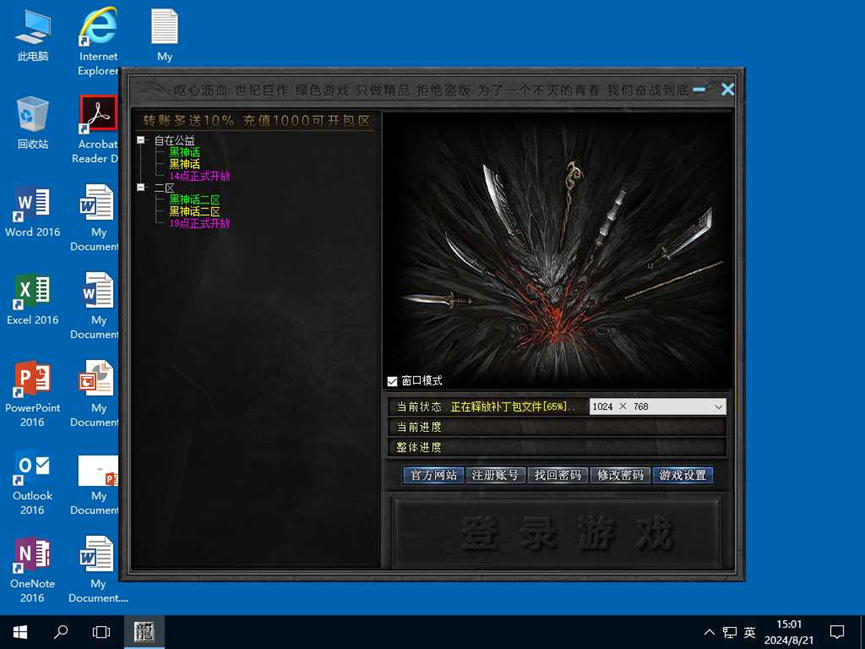Open taskbar search magnifier
The image size is (865, 649).
(x=61, y=632)
